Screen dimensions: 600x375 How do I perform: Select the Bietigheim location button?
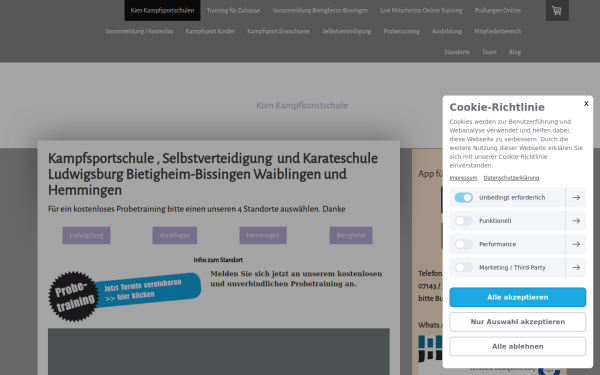(351, 235)
